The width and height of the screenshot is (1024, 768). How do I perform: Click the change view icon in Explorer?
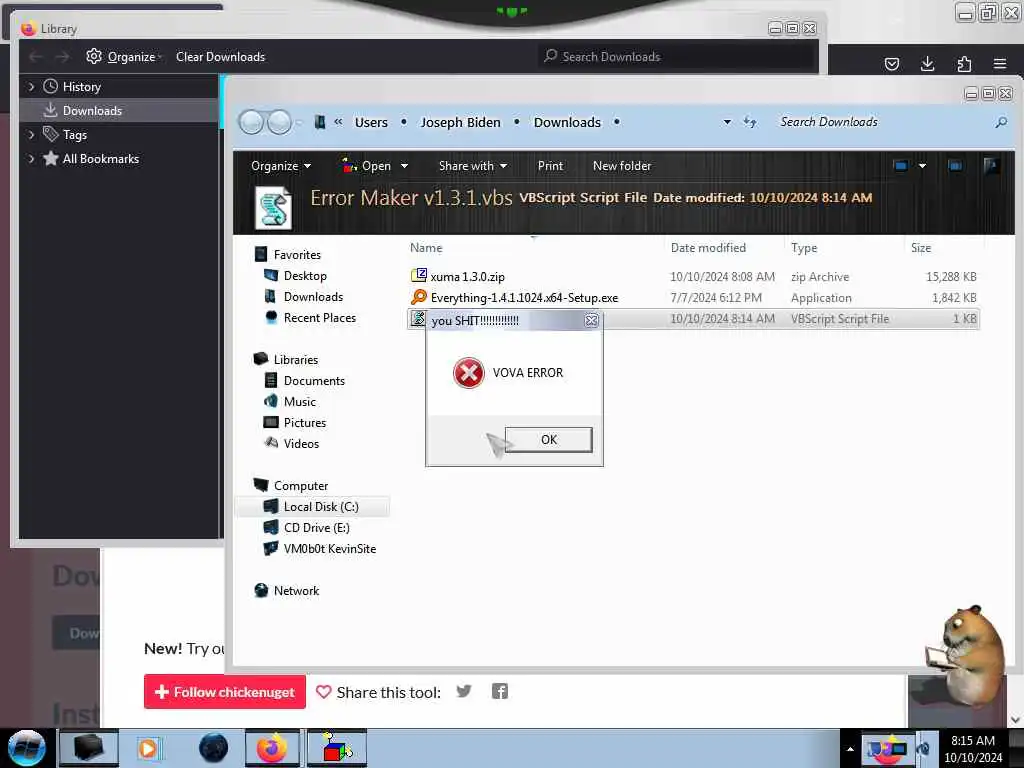tap(901, 166)
